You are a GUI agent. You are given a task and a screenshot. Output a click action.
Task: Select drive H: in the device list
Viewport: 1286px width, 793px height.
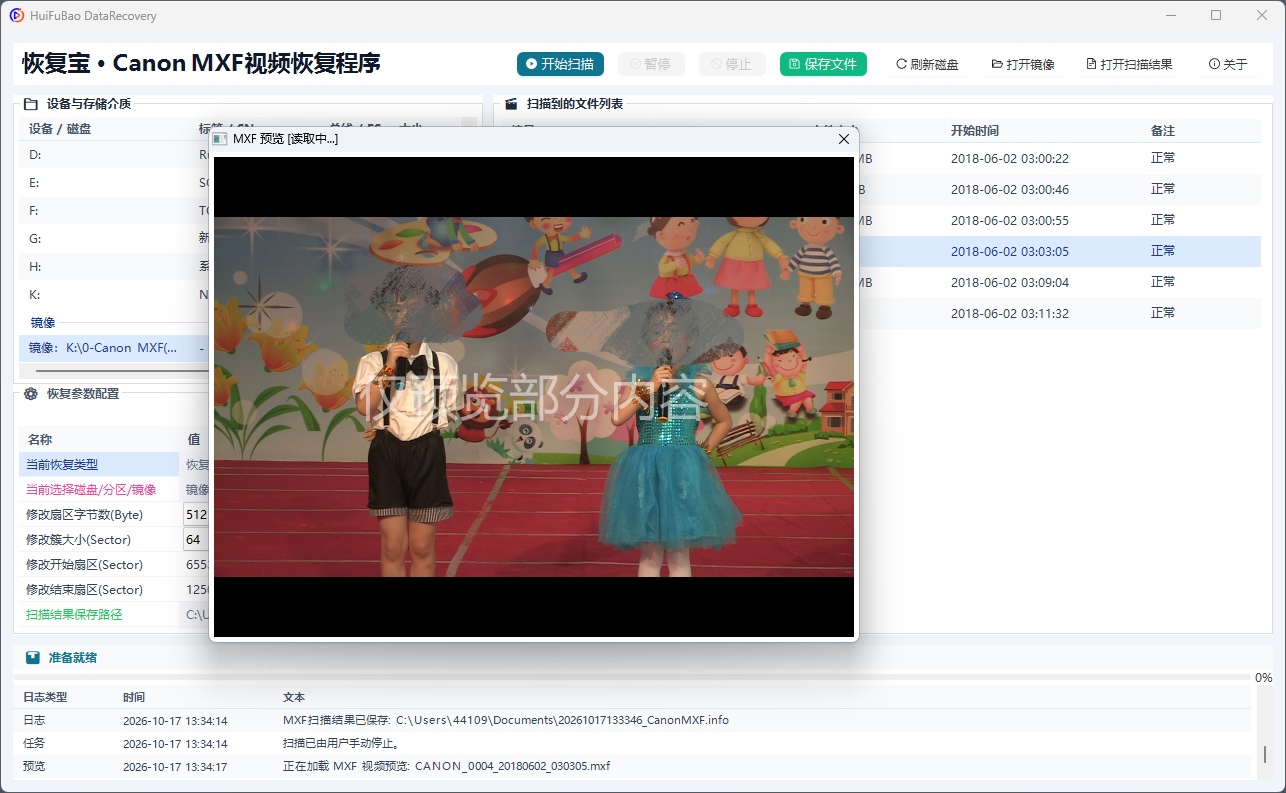[x=115, y=267]
